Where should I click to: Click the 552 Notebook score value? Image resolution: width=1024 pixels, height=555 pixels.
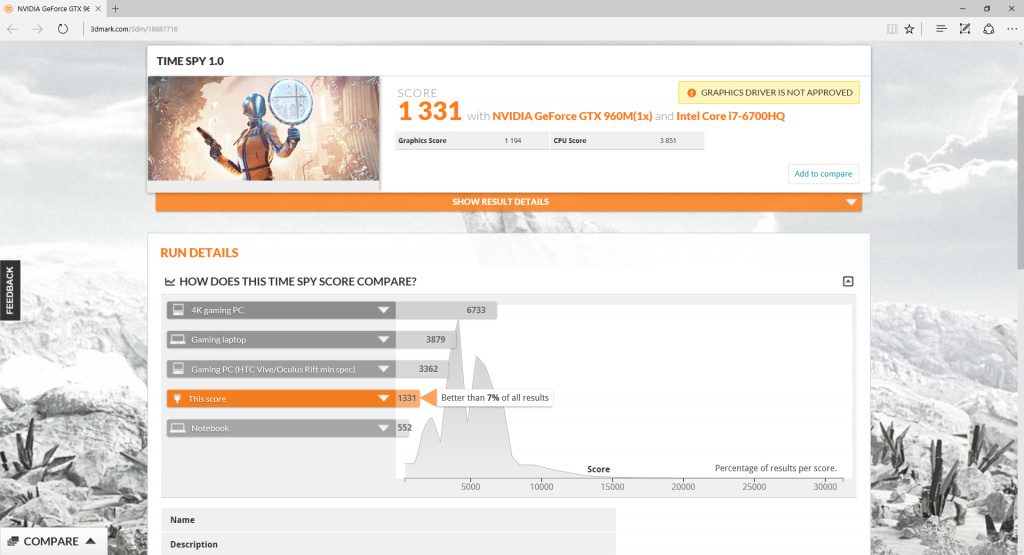pos(404,428)
